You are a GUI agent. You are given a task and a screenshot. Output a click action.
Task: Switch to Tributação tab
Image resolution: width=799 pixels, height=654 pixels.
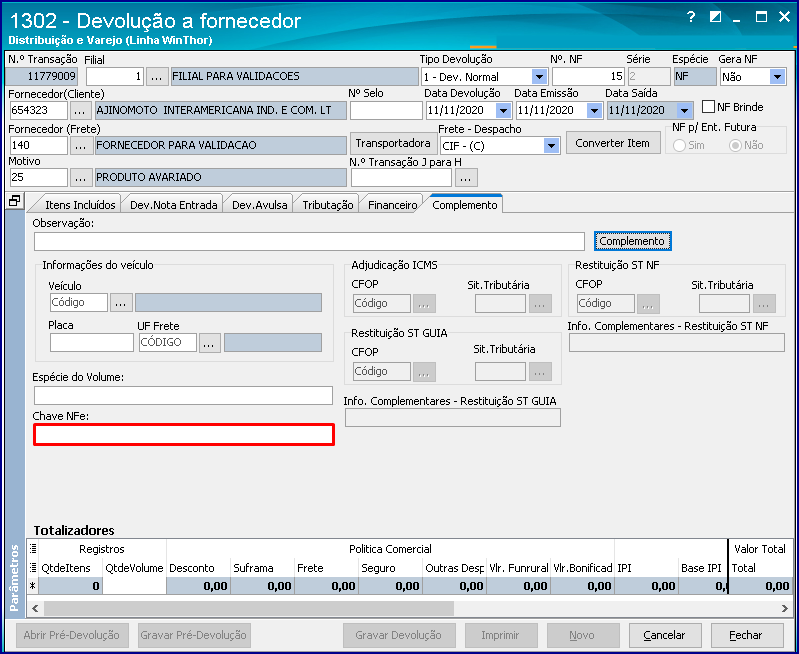click(x=328, y=205)
